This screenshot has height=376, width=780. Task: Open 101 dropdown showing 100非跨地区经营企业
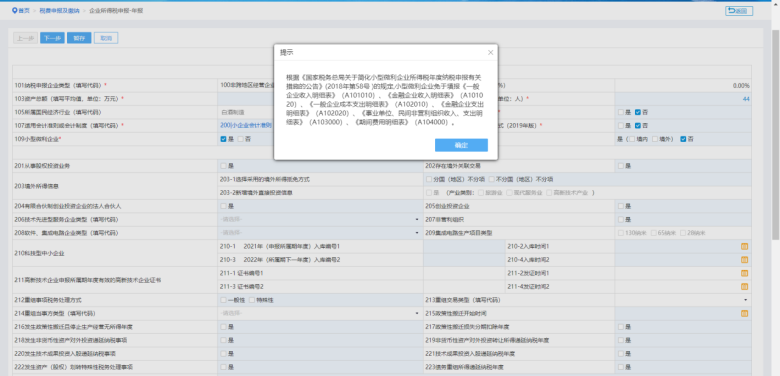pyautogui.click(x=246, y=86)
